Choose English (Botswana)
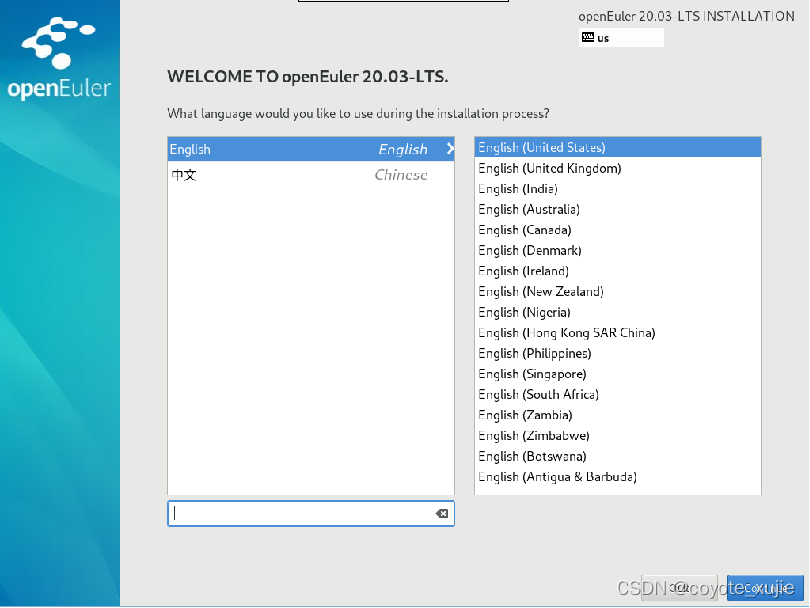The width and height of the screenshot is (810, 608). click(618, 456)
